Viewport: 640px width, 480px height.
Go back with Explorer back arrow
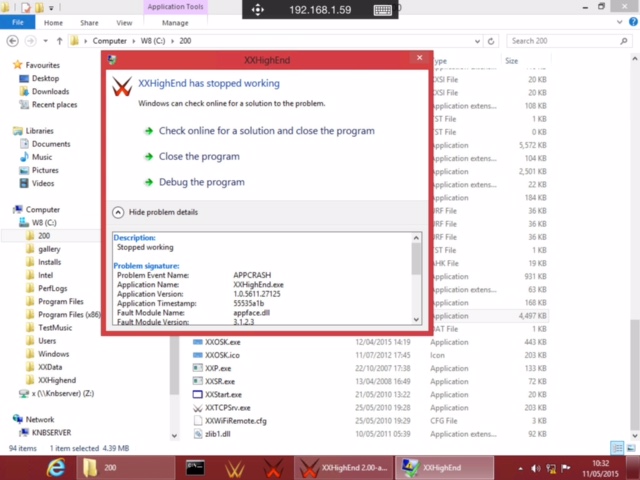13,41
